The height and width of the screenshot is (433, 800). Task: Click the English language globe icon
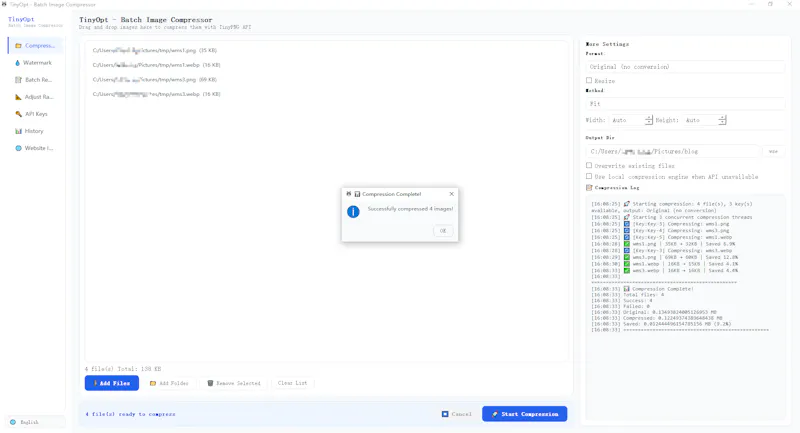pyautogui.click(x=13, y=422)
